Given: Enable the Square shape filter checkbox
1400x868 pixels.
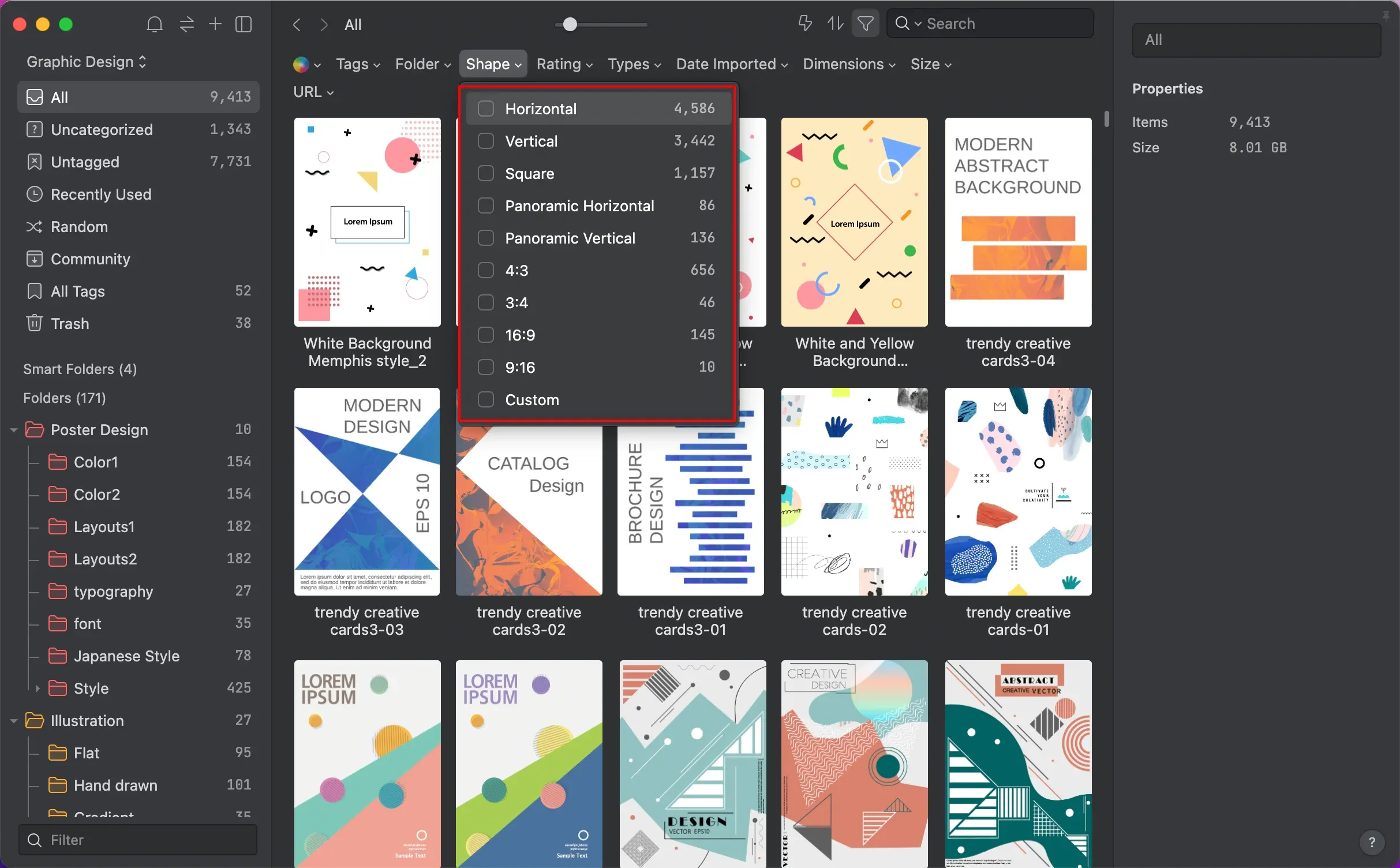Looking at the screenshot, I should pyautogui.click(x=486, y=173).
